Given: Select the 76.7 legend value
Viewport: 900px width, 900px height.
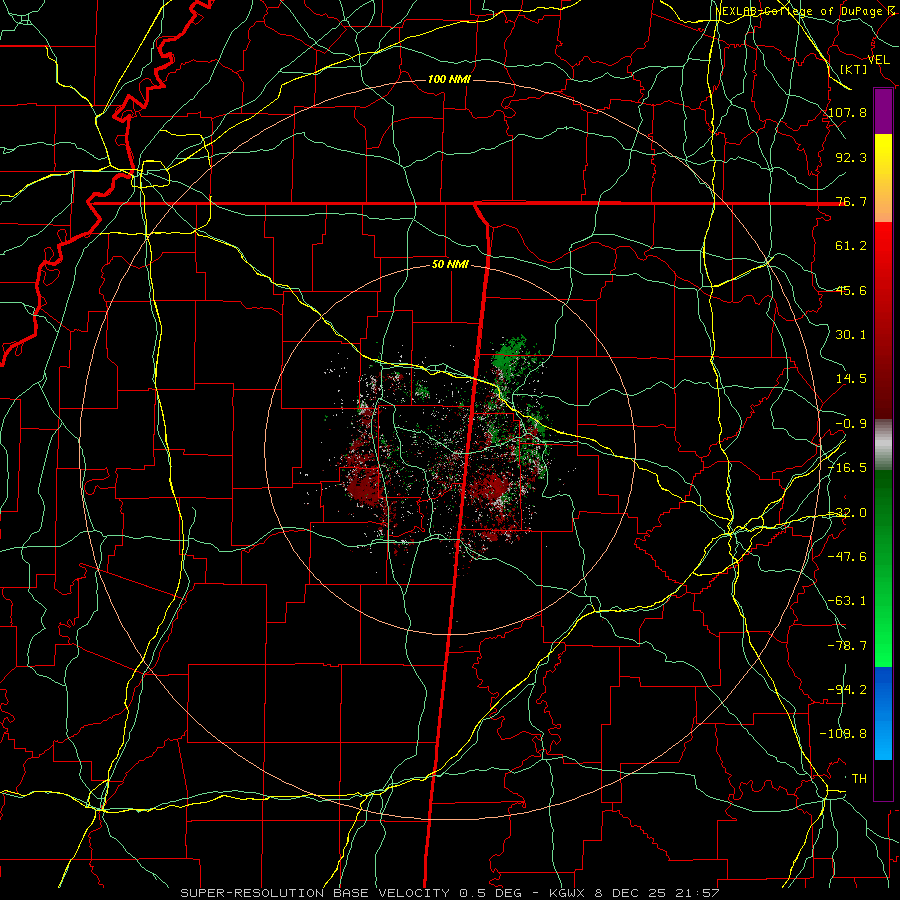Looking at the screenshot, I should (851, 201).
